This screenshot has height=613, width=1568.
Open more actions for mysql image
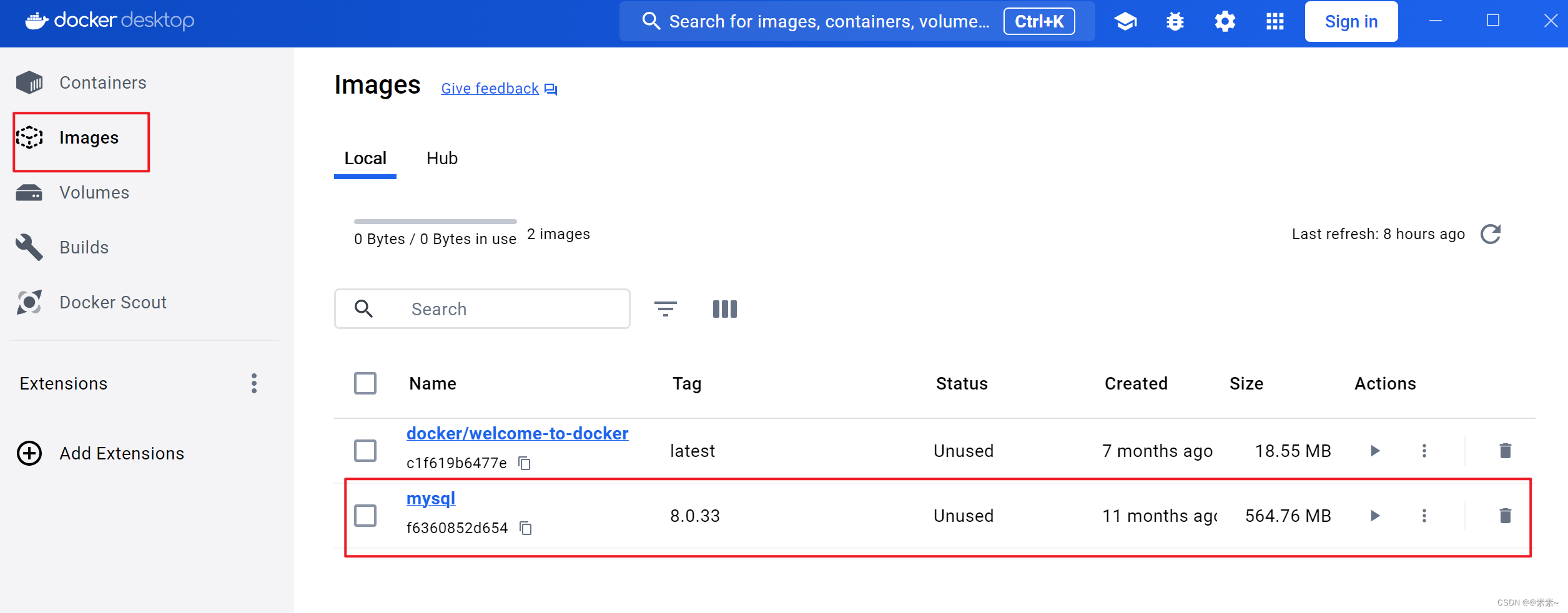(x=1424, y=516)
